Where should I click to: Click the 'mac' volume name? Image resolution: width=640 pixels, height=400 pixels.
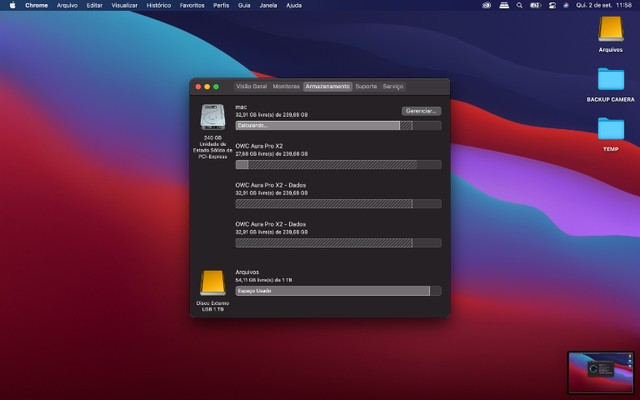241,107
